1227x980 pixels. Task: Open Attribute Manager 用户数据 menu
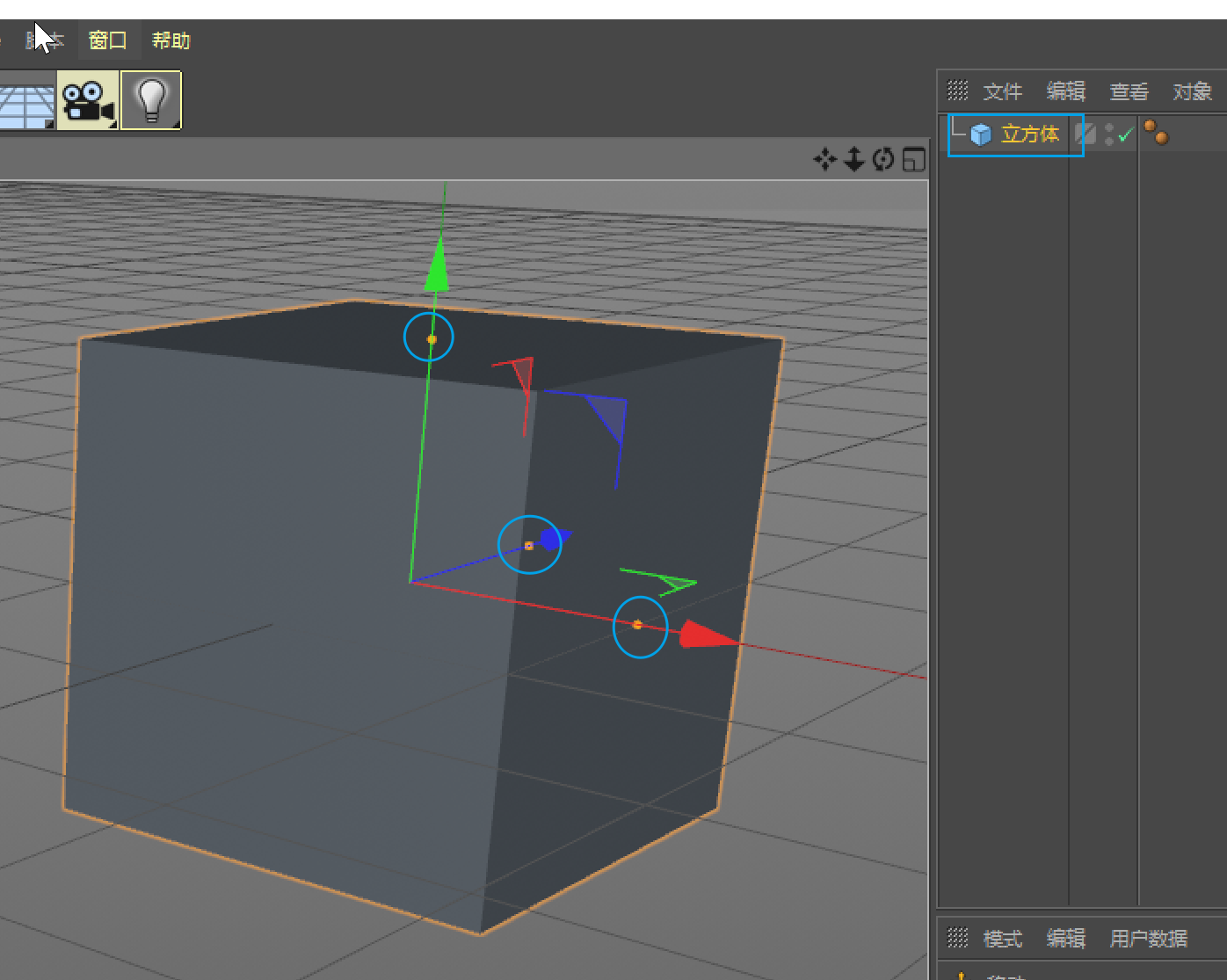click(x=1148, y=939)
